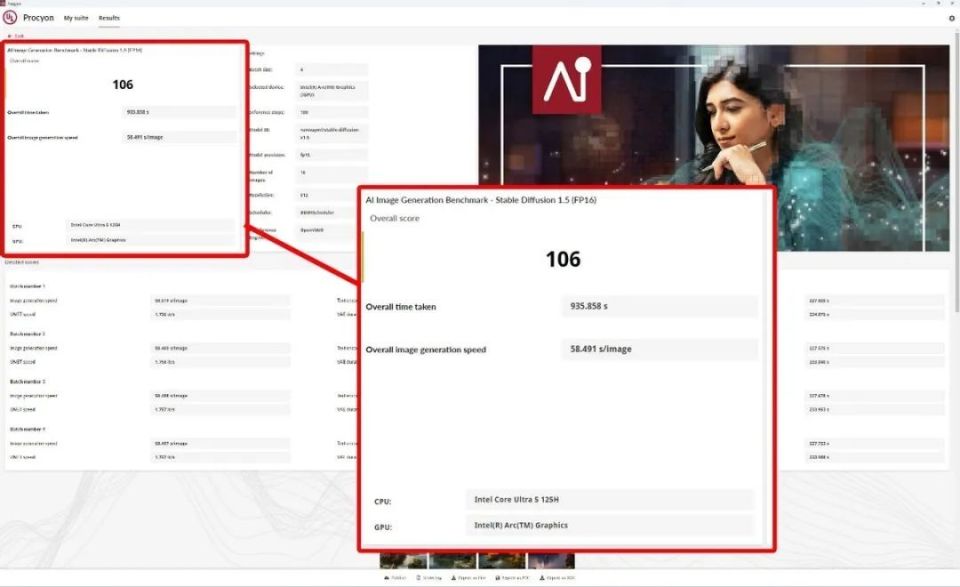This screenshot has height=587, width=960.
Task: Click the Batch number 2 heading
Action: 27,334
